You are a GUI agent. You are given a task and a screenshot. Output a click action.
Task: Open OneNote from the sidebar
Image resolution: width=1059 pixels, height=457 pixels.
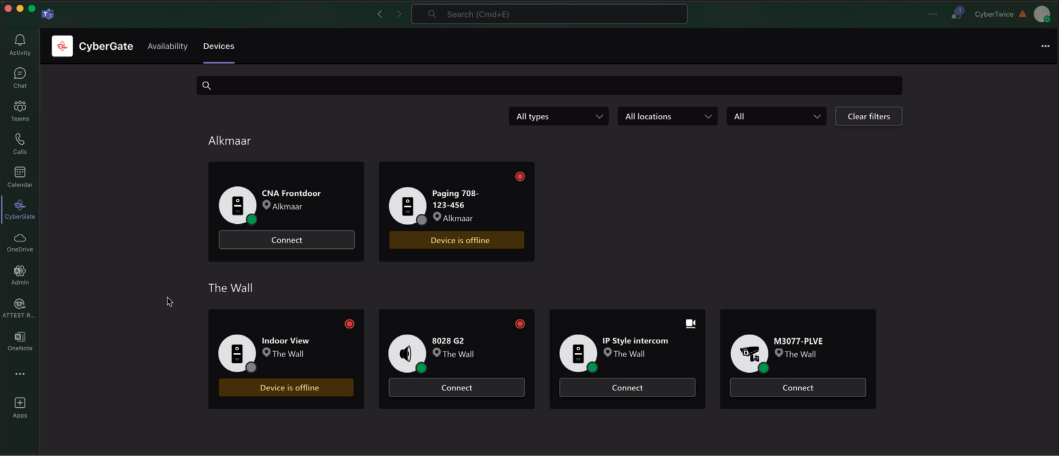[20, 341]
